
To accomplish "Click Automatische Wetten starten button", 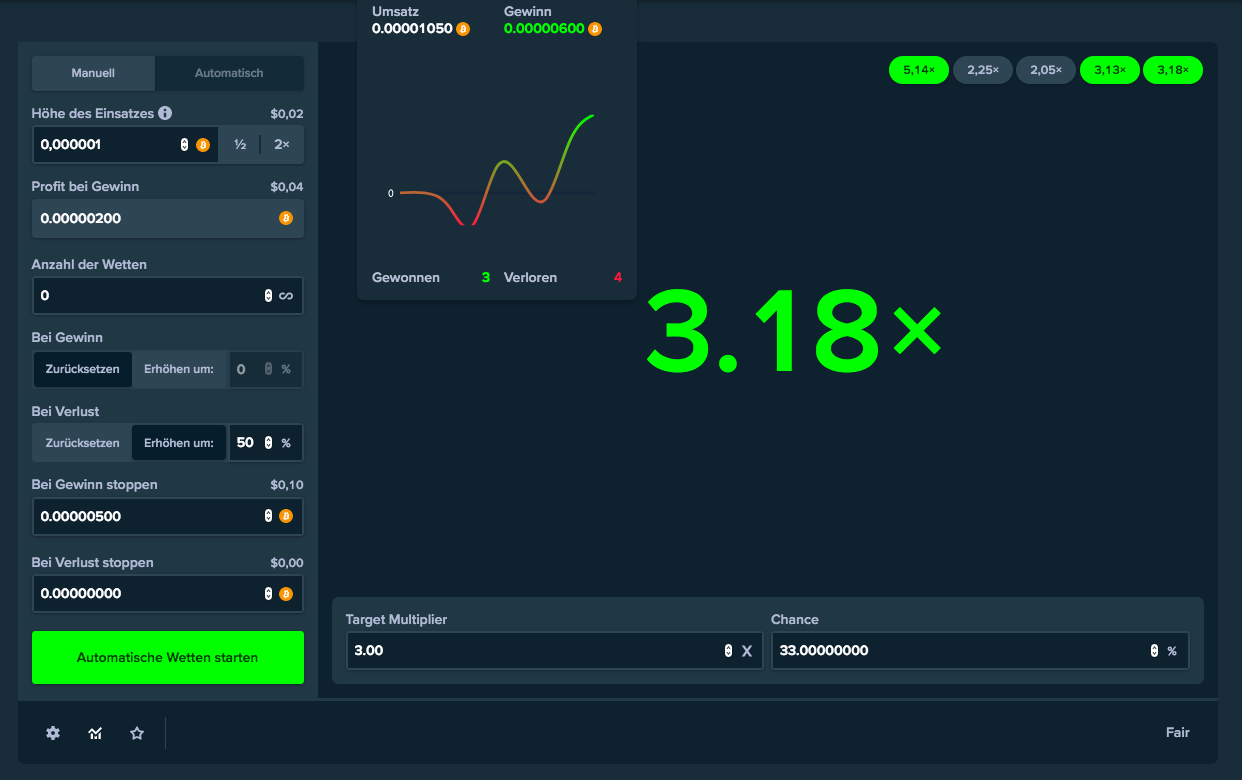I will pos(167,657).
